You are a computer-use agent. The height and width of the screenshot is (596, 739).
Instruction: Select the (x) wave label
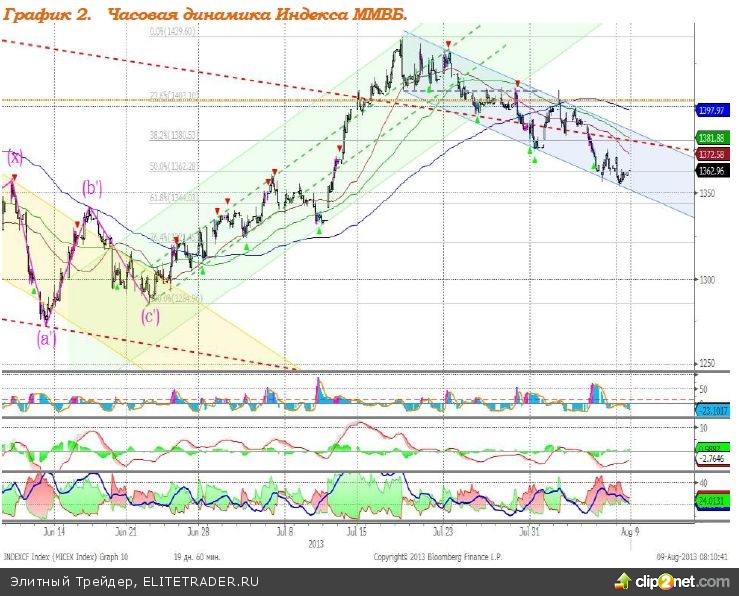tap(15, 157)
